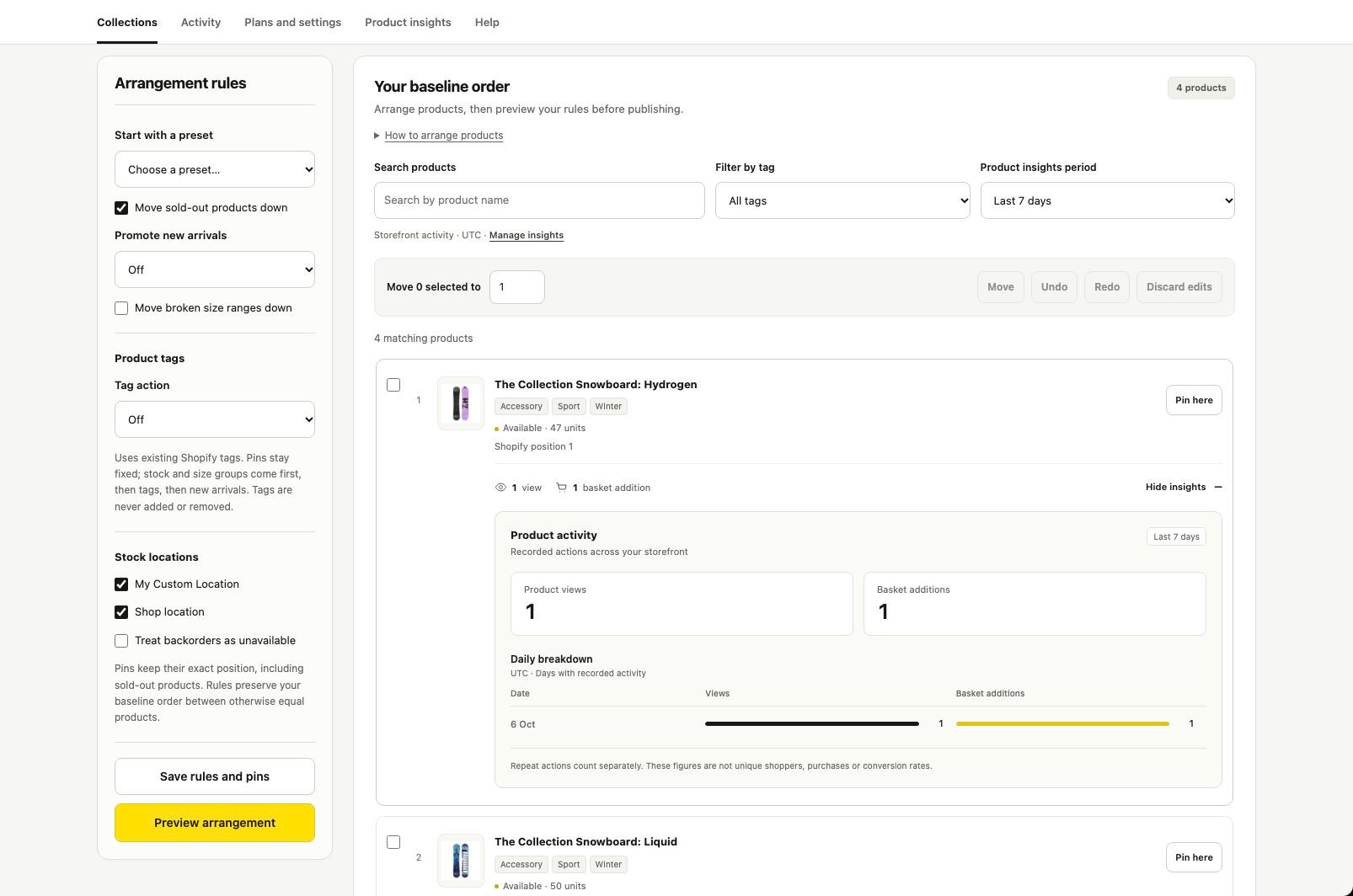Toggle Move sold-out products down checkbox
The image size is (1353, 896).
(121, 208)
